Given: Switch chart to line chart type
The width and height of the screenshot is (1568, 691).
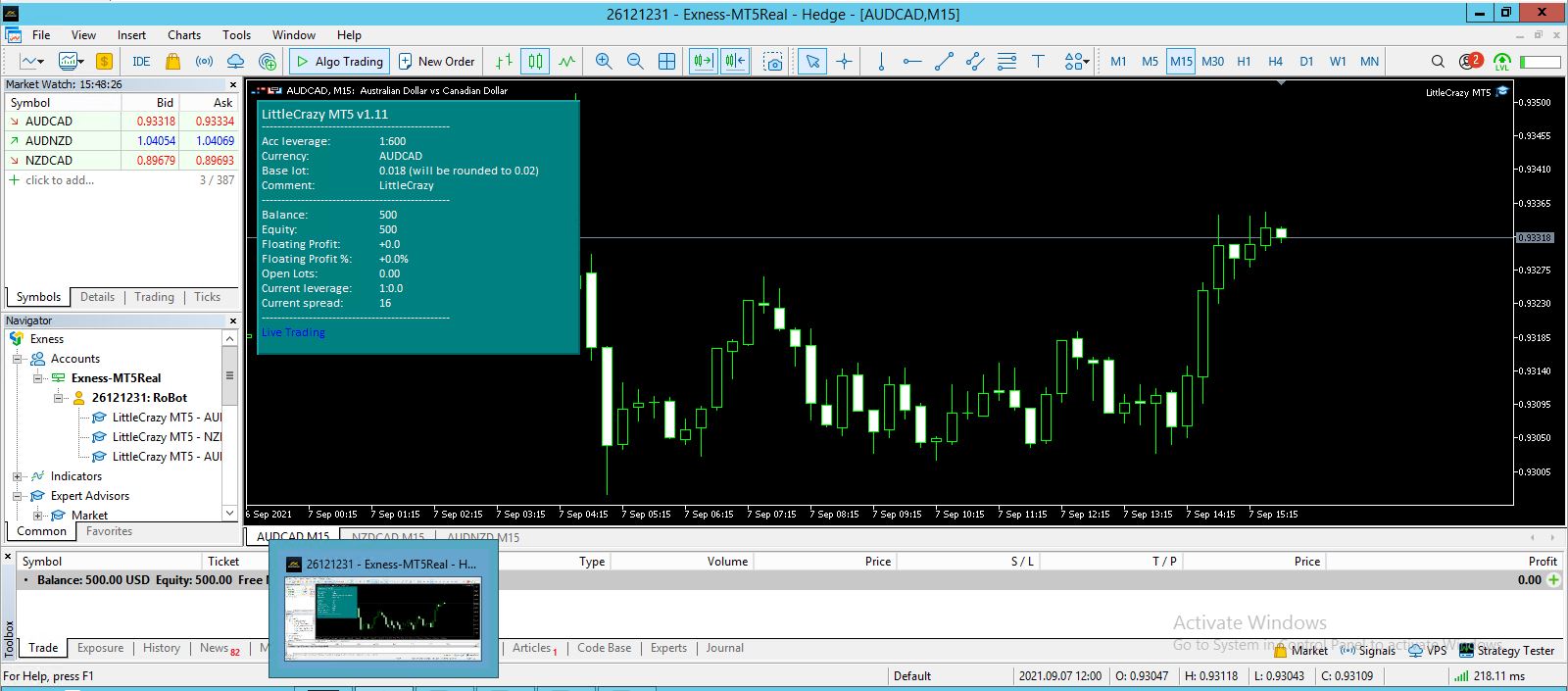Looking at the screenshot, I should (x=566, y=61).
